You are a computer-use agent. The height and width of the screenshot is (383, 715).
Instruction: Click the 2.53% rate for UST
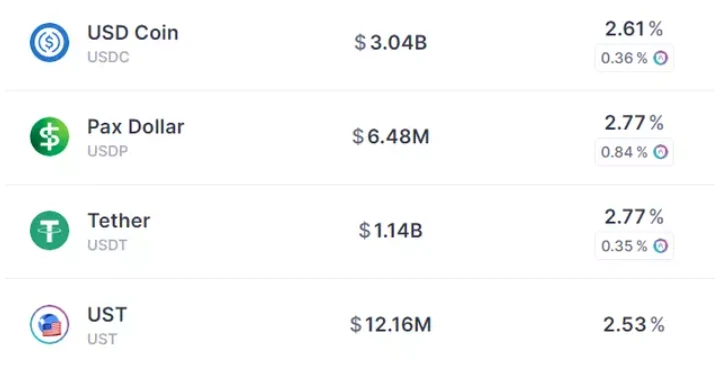(x=634, y=324)
